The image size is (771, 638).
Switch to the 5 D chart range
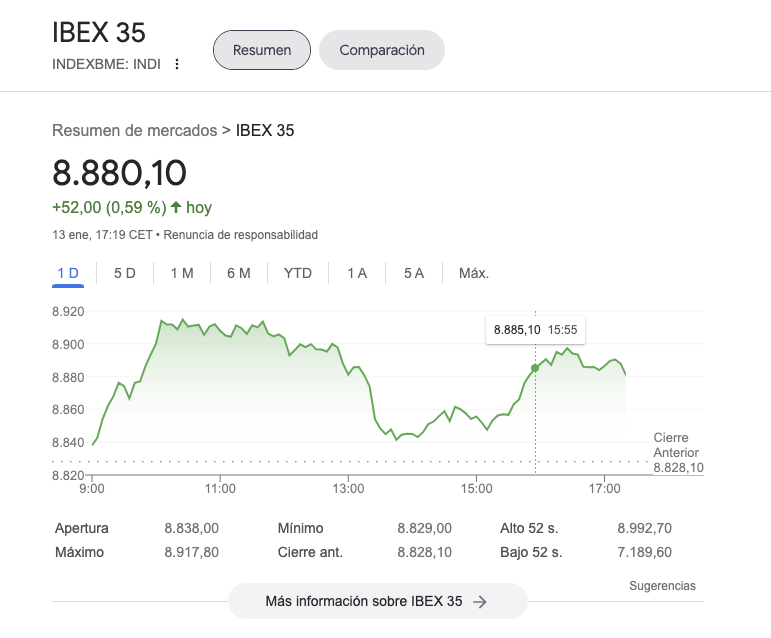point(125,273)
